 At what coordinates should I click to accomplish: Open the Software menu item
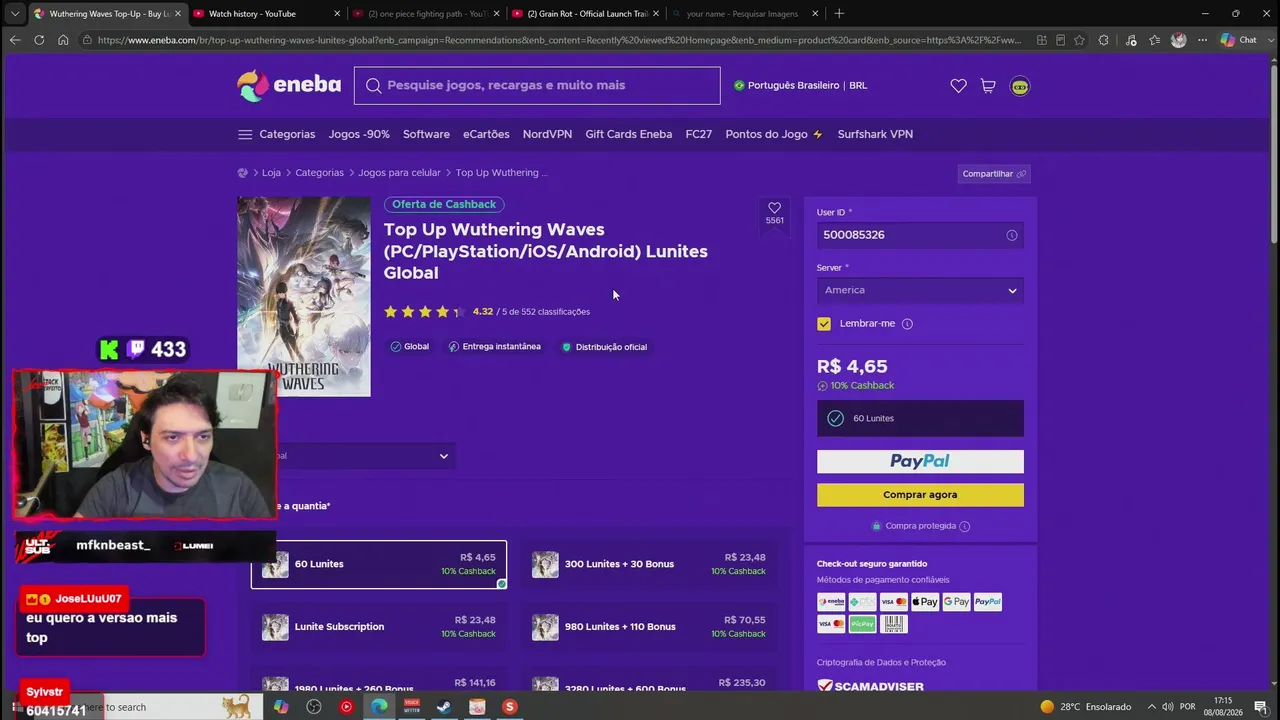click(x=426, y=134)
